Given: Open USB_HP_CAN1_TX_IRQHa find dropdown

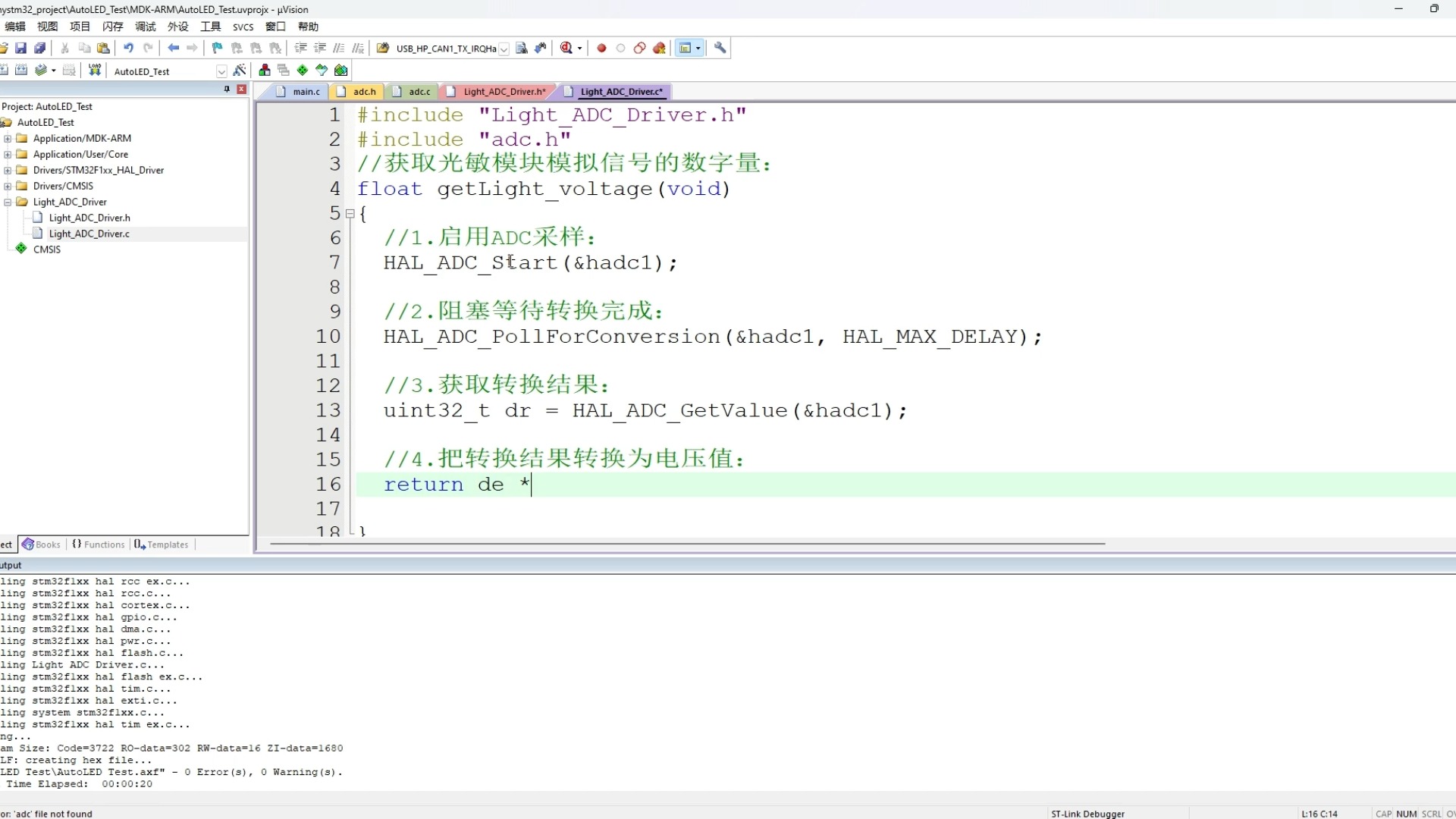Looking at the screenshot, I should 504,49.
